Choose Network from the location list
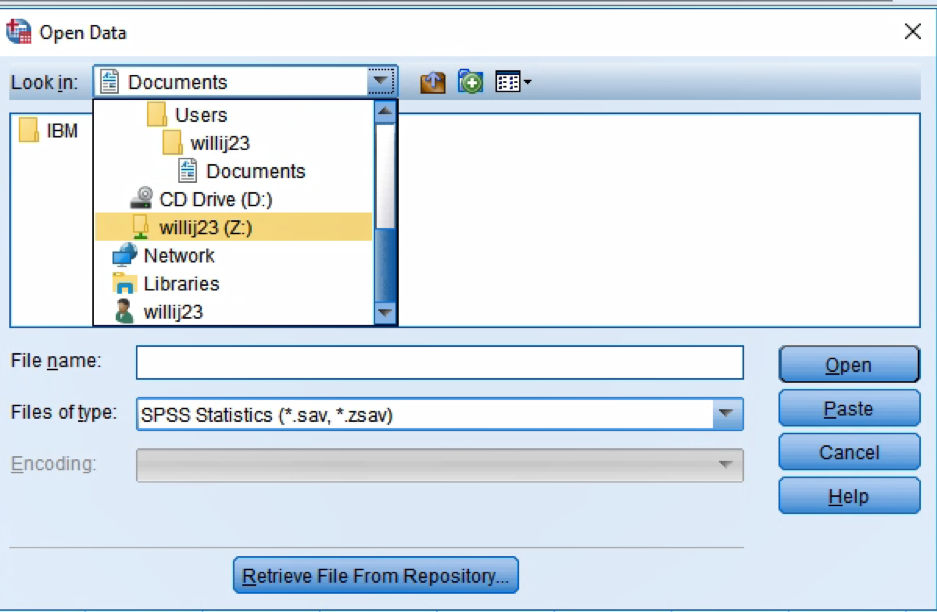The image size is (937, 612). point(178,255)
